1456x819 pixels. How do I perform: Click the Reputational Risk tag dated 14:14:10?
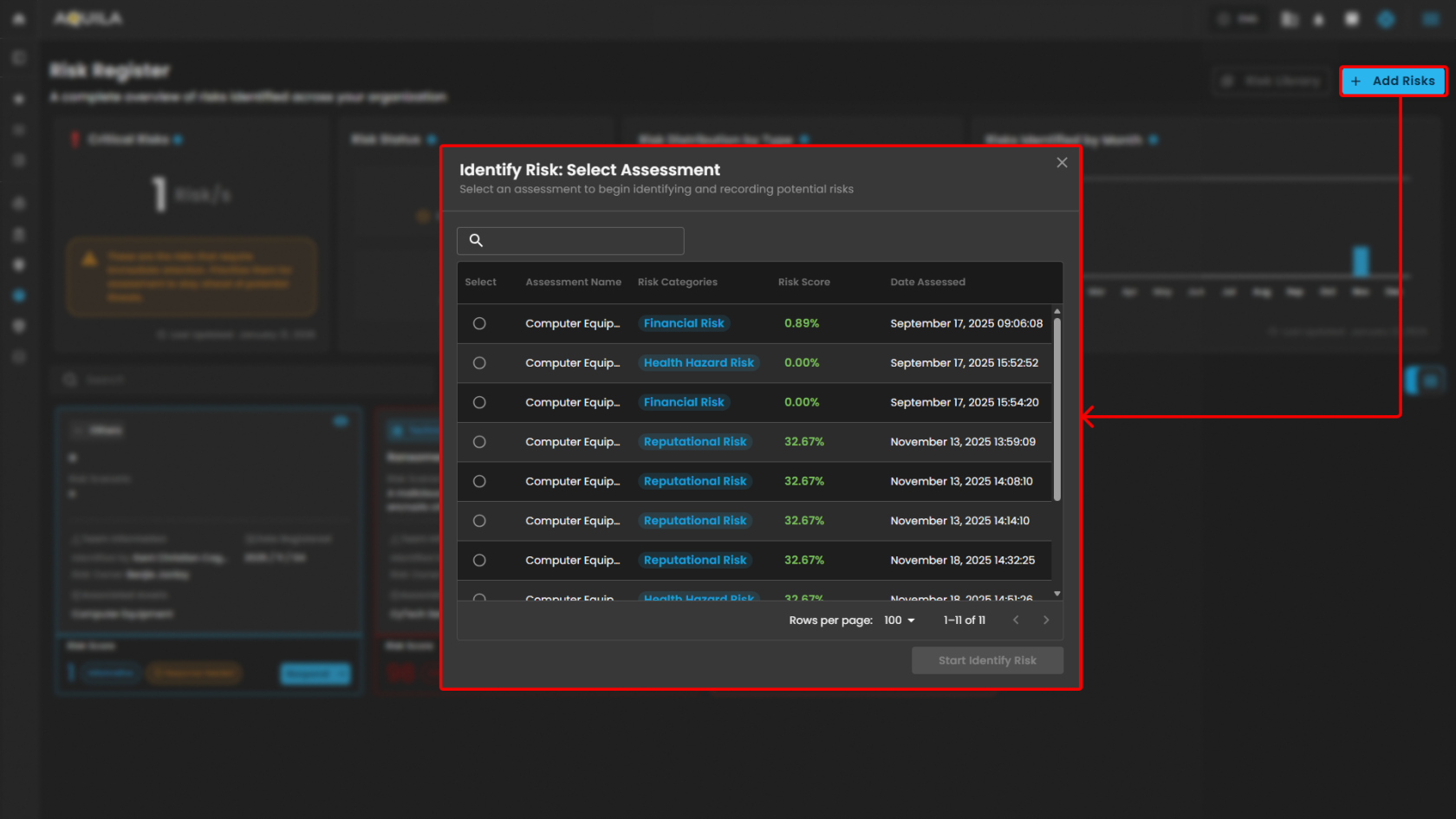click(x=694, y=521)
